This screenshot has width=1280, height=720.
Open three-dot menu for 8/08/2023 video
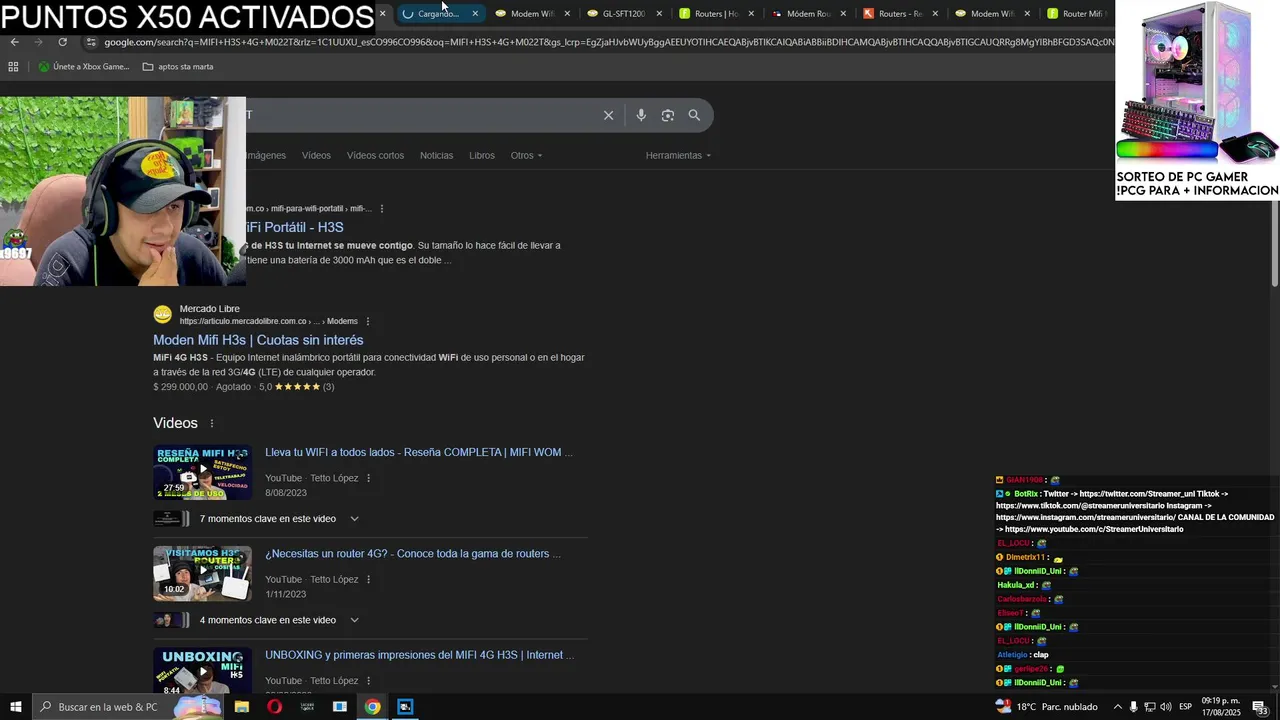[369, 478]
